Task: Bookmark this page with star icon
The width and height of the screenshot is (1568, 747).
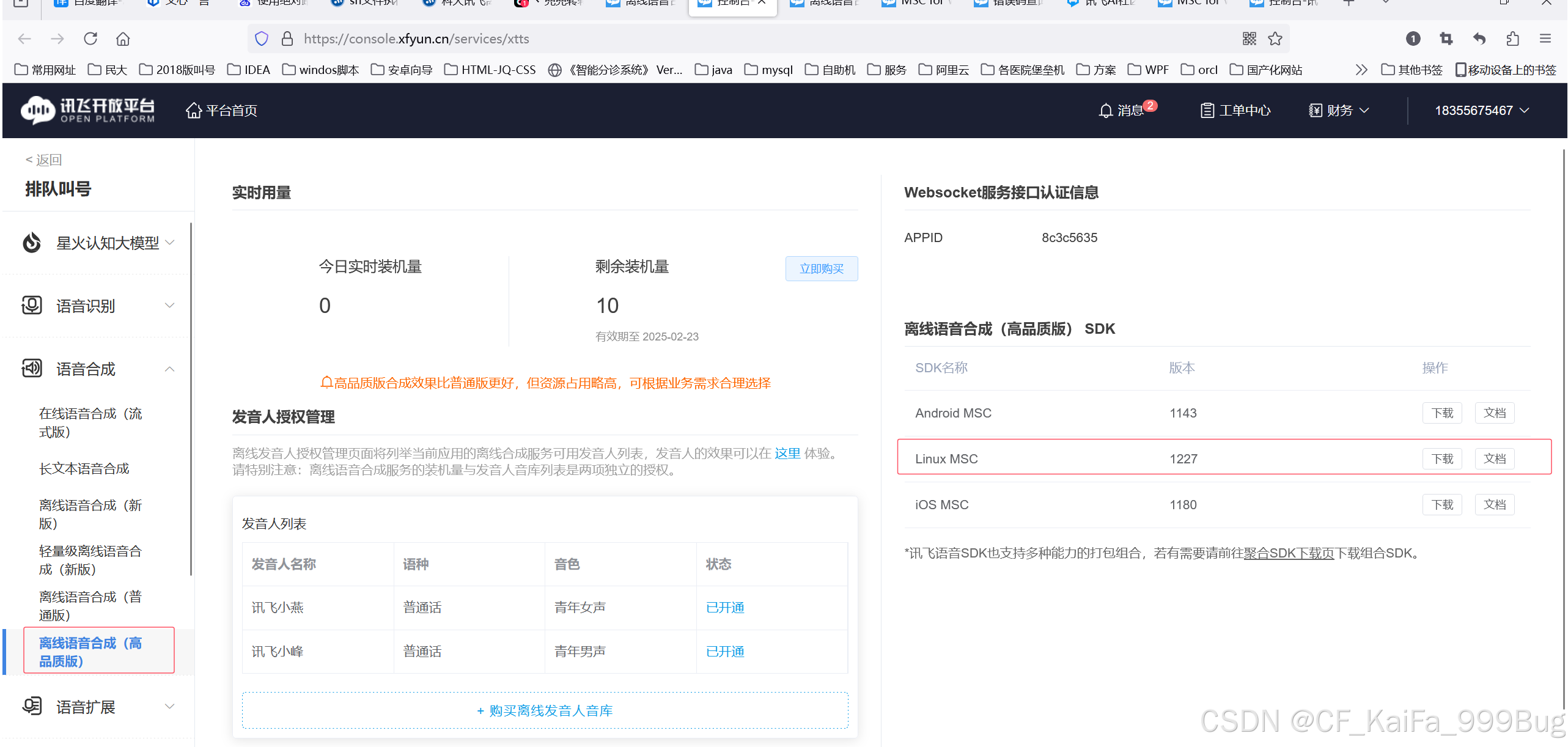Action: pyautogui.click(x=1275, y=39)
